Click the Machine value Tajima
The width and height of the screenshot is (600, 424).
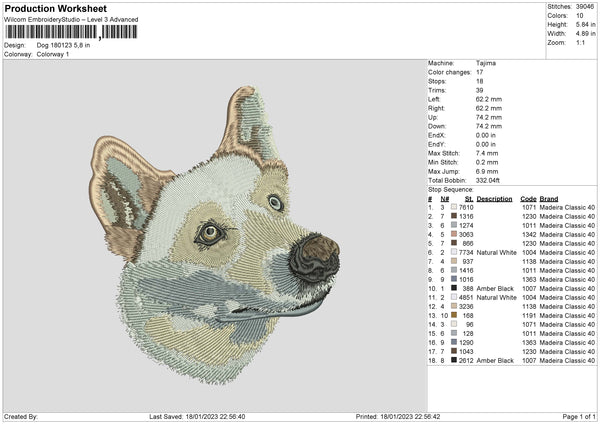[487, 63]
